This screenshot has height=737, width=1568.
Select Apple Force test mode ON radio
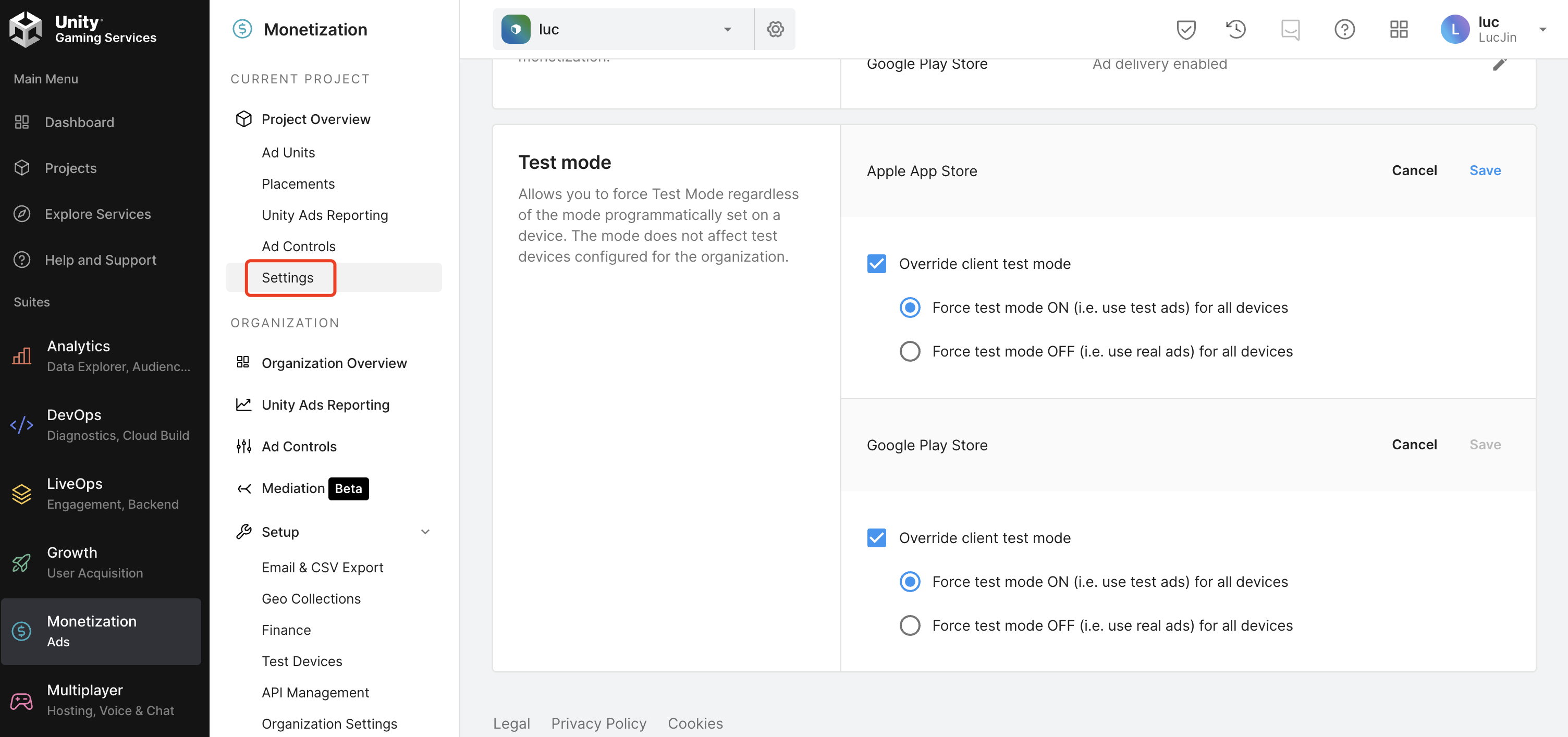(x=910, y=308)
